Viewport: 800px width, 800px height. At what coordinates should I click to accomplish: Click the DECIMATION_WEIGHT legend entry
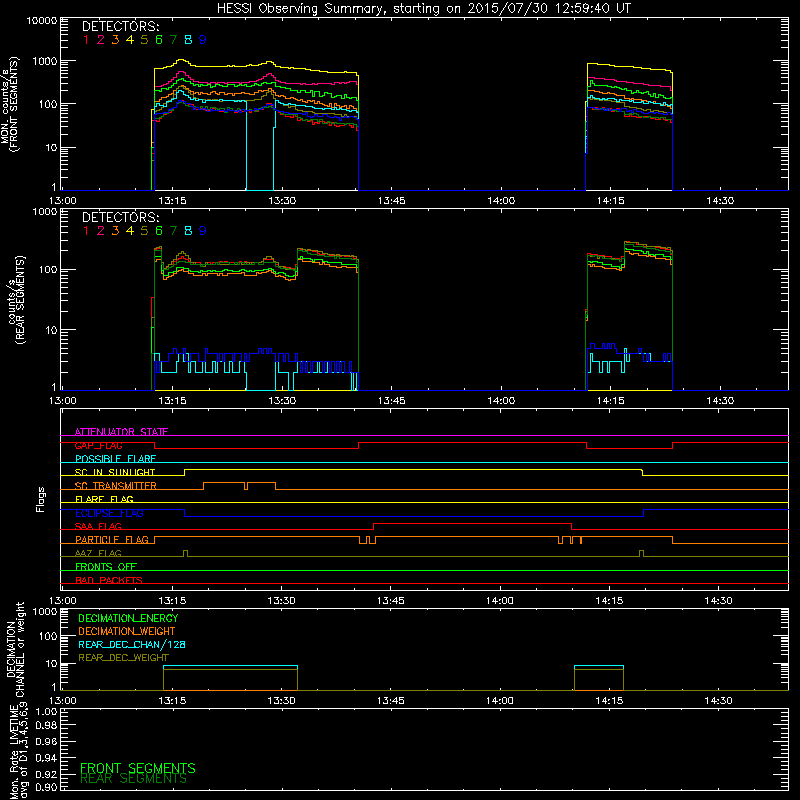(x=127, y=632)
